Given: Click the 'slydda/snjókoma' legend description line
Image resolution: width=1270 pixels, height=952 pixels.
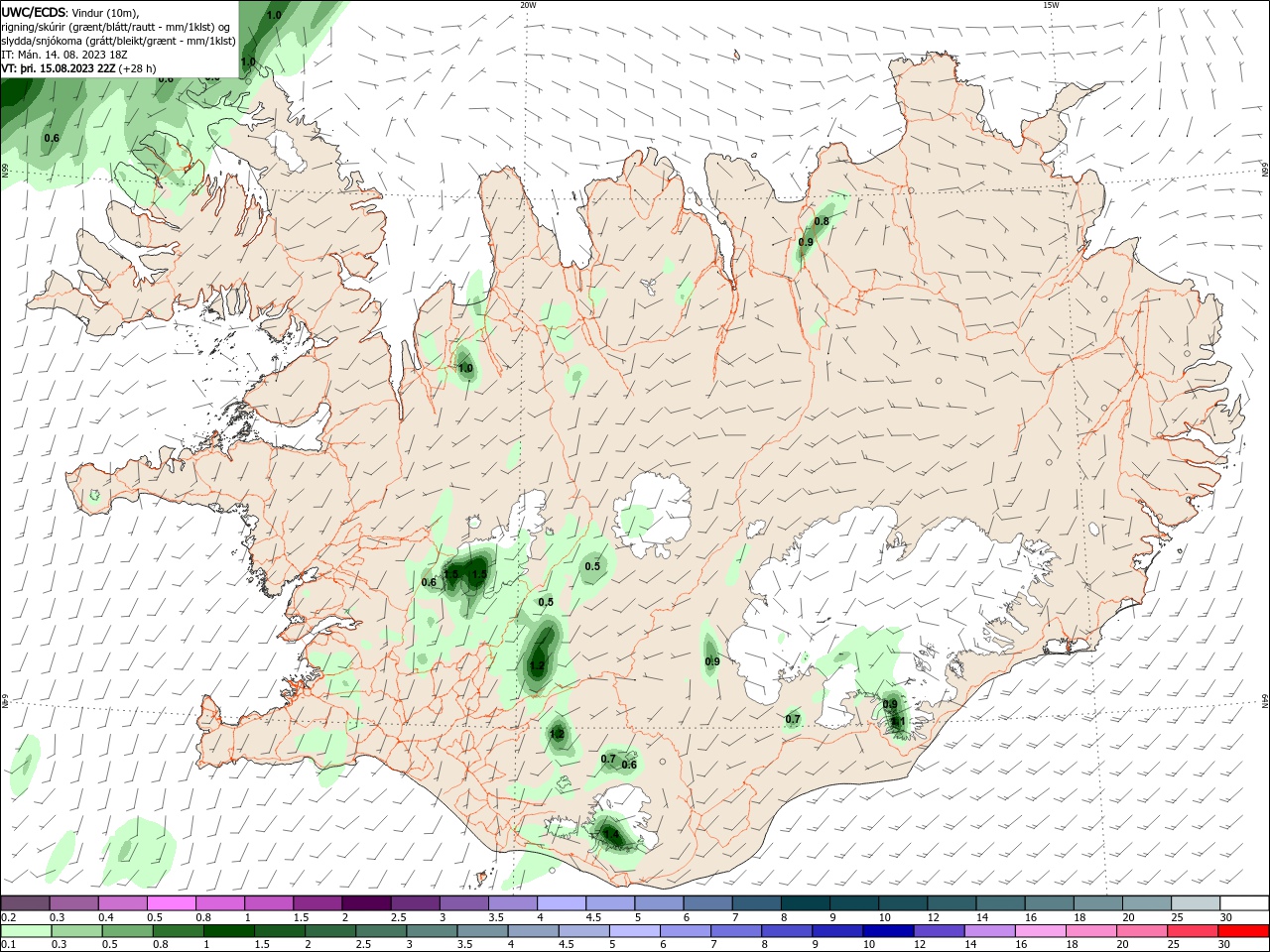Looking at the screenshot, I should (x=118, y=41).
